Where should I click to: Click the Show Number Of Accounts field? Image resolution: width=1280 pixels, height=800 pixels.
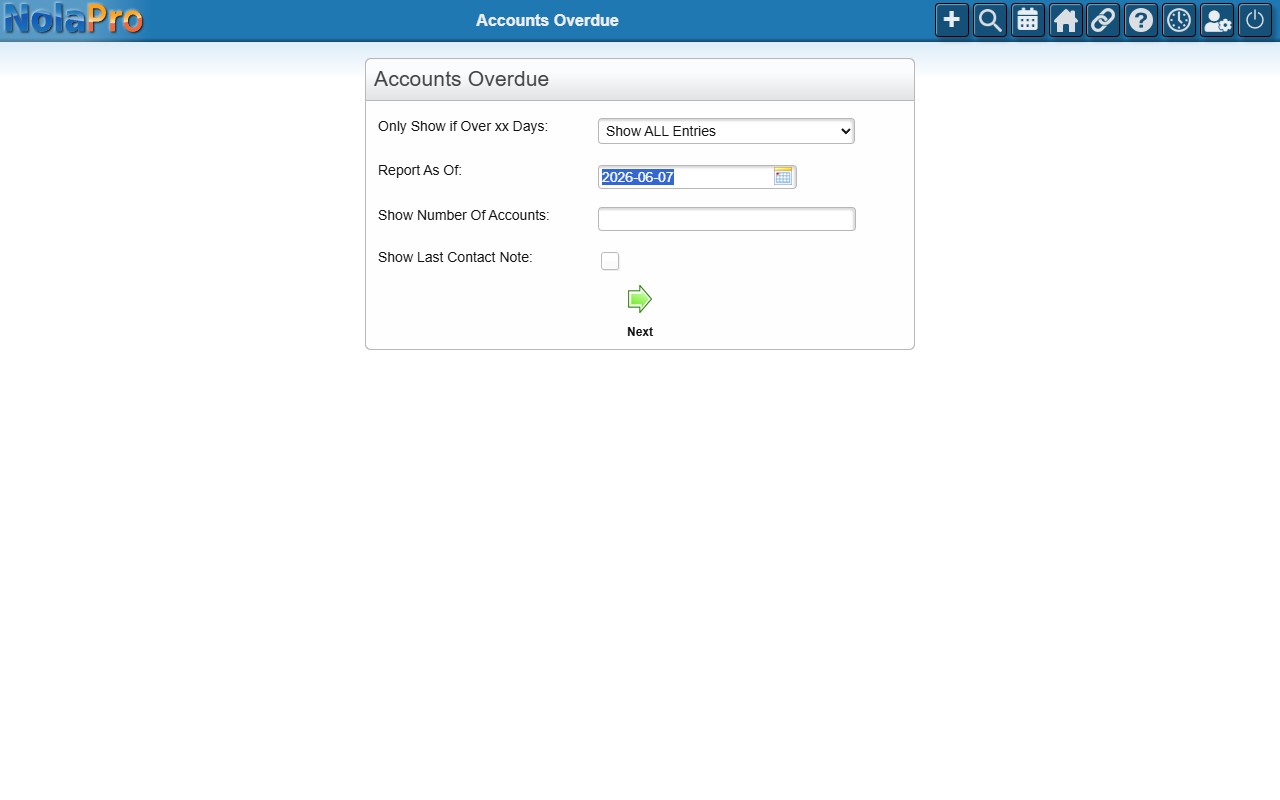[727, 219]
